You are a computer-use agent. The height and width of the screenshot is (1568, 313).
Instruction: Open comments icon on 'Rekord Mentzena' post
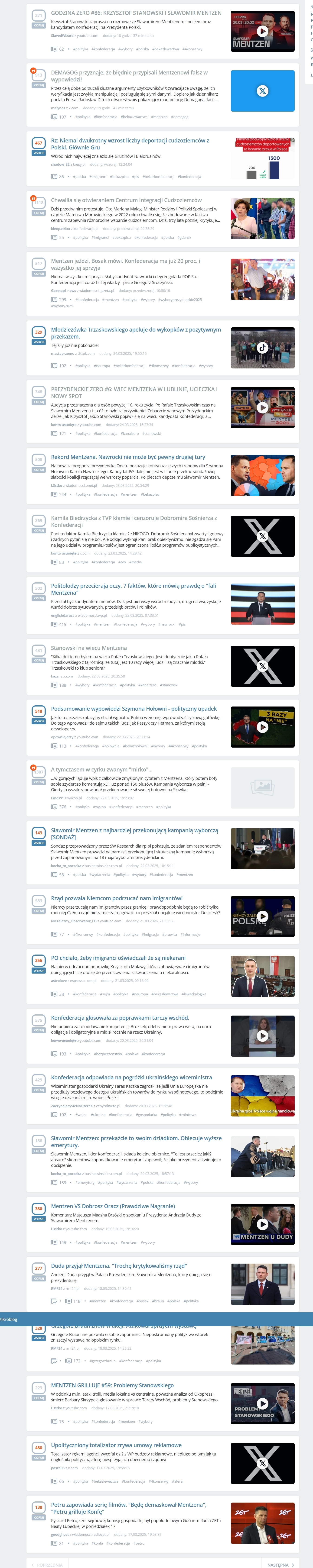54,494
